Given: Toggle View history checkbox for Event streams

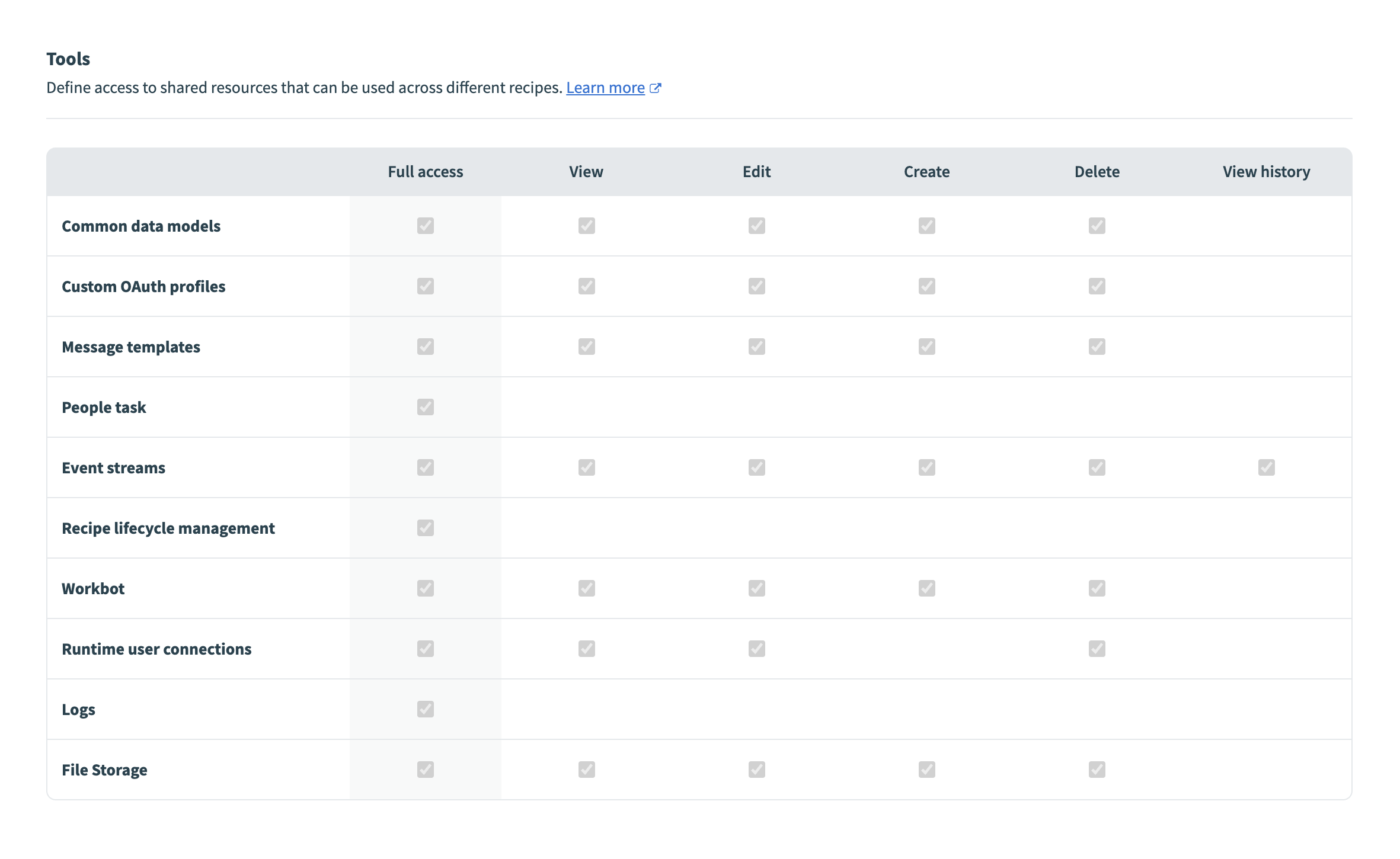Looking at the screenshot, I should [1266, 467].
